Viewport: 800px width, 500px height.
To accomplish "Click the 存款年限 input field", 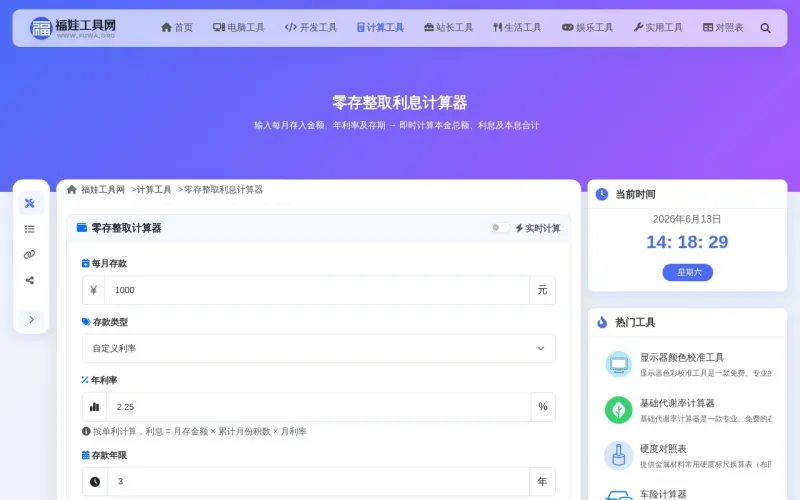I will point(318,481).
